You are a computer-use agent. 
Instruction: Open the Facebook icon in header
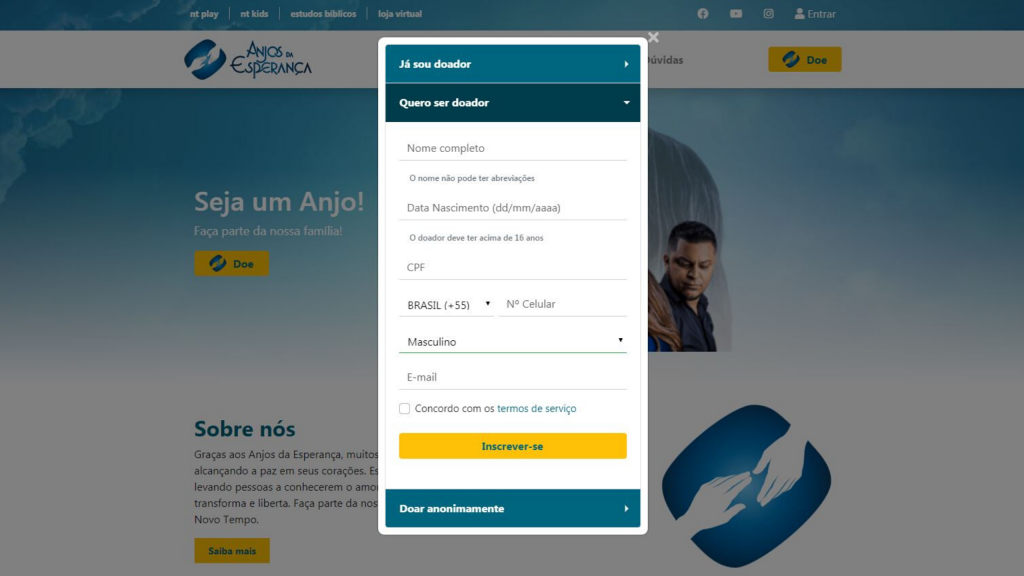click(703, 13)
